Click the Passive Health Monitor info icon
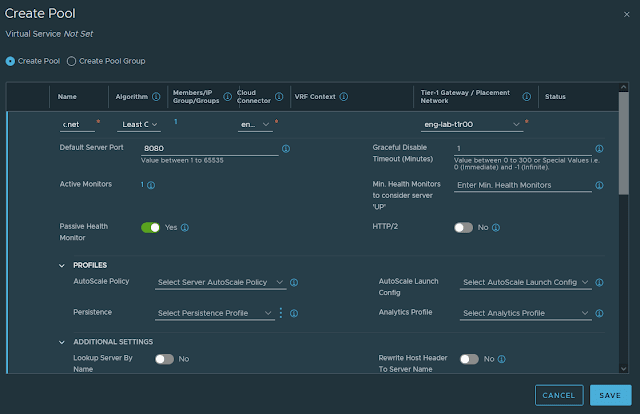The image size is (640, 414). [x=184, y=228]
